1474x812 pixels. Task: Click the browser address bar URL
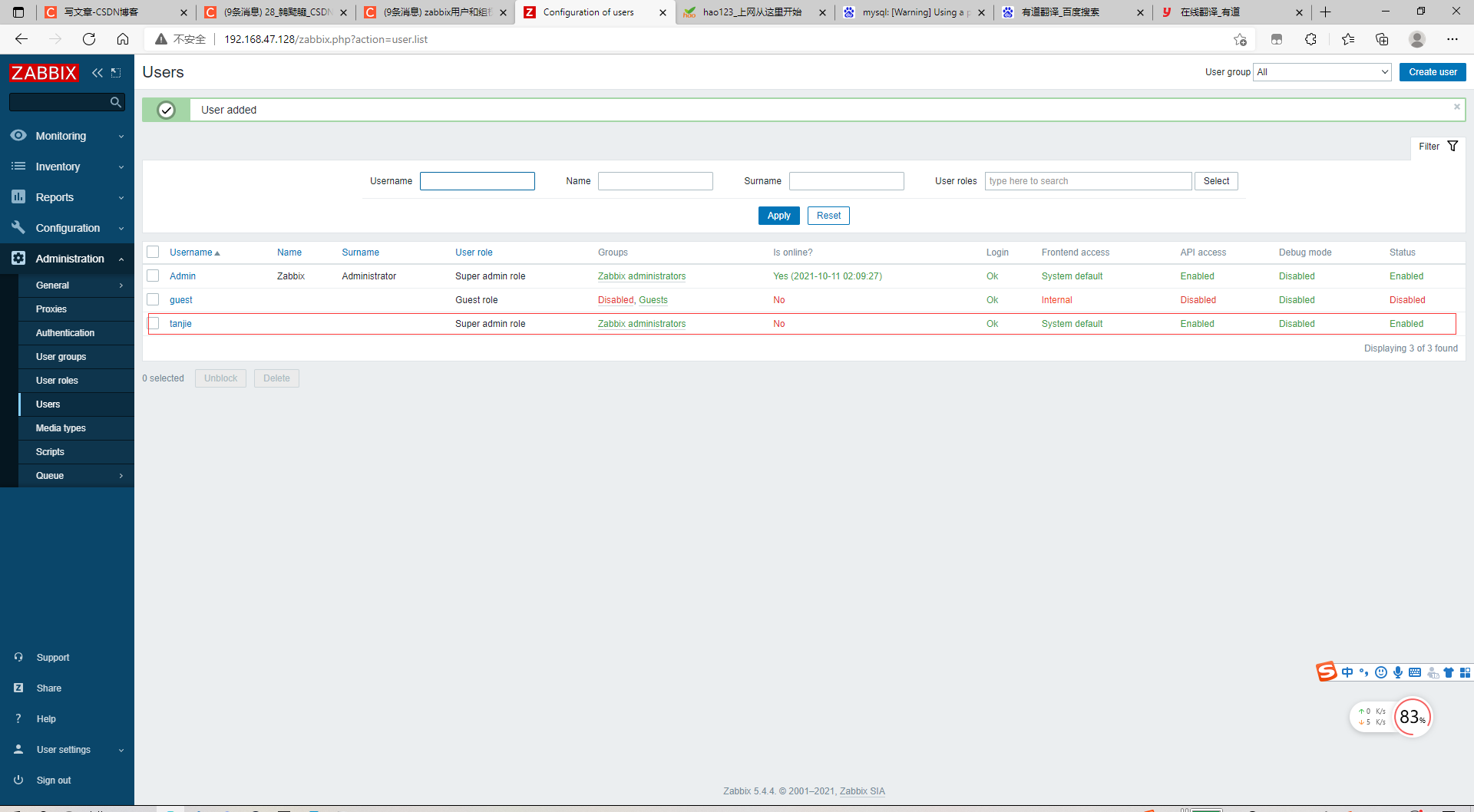pos(326,39)
